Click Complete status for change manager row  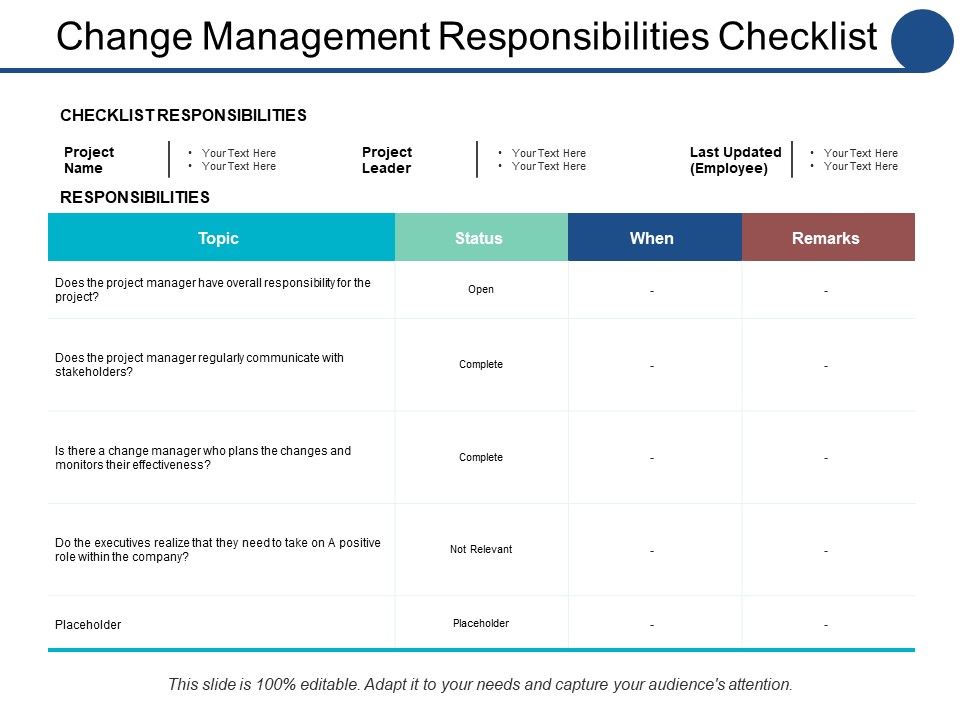point(481,457)
